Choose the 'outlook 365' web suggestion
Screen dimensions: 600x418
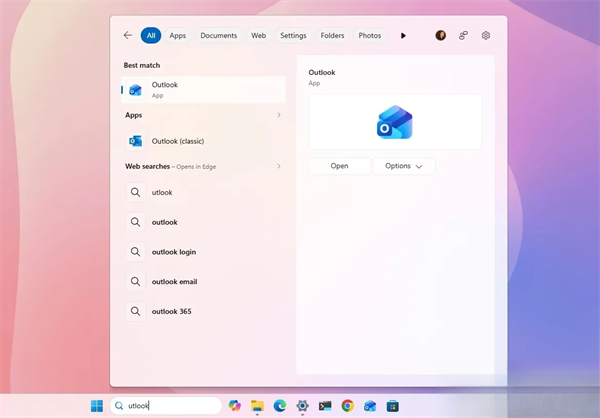point(203,311)
